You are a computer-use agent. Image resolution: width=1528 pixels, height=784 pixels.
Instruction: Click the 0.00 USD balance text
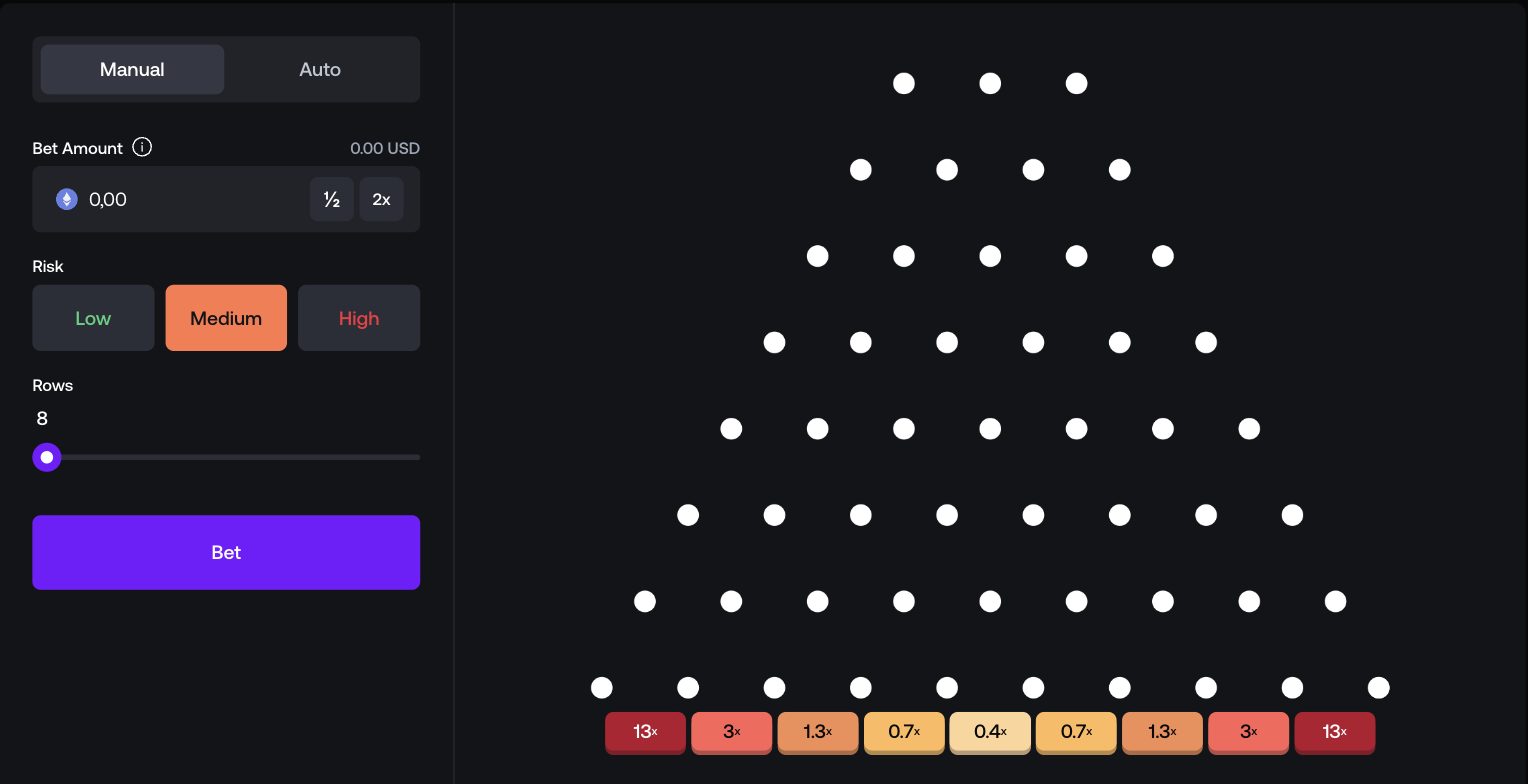[x=385, y=148]
